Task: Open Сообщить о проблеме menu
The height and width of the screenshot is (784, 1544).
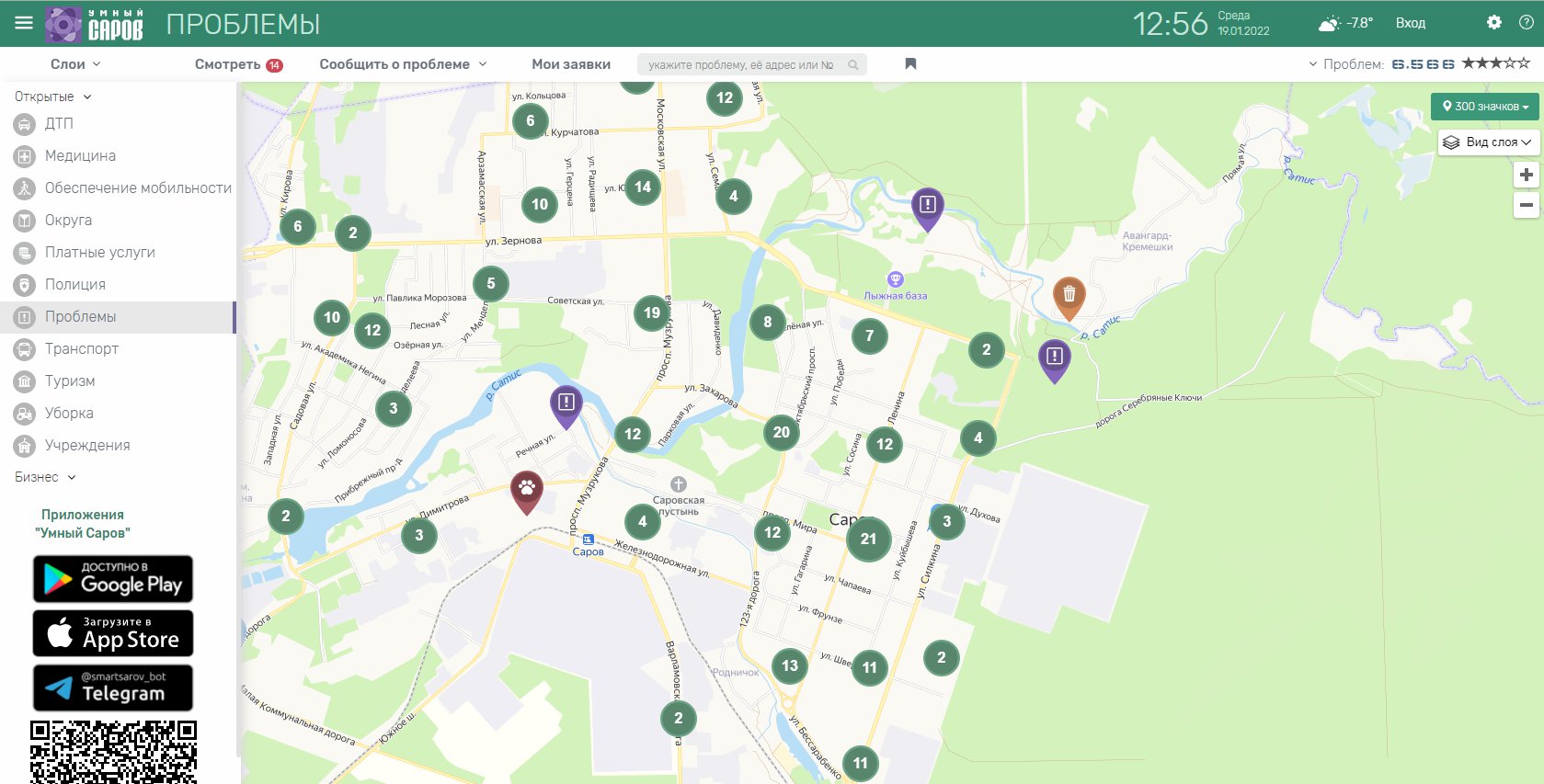Action: 403,64
